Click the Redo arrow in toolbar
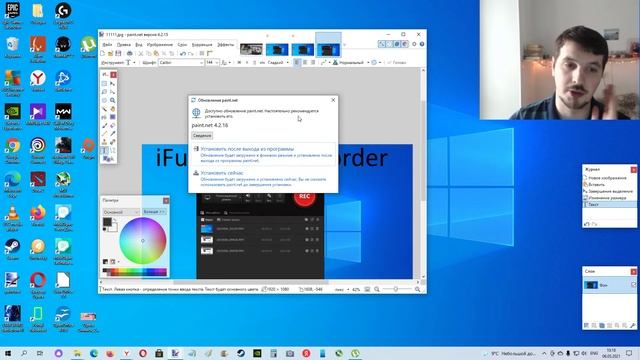640x360 pixels. tap(191, 53)
